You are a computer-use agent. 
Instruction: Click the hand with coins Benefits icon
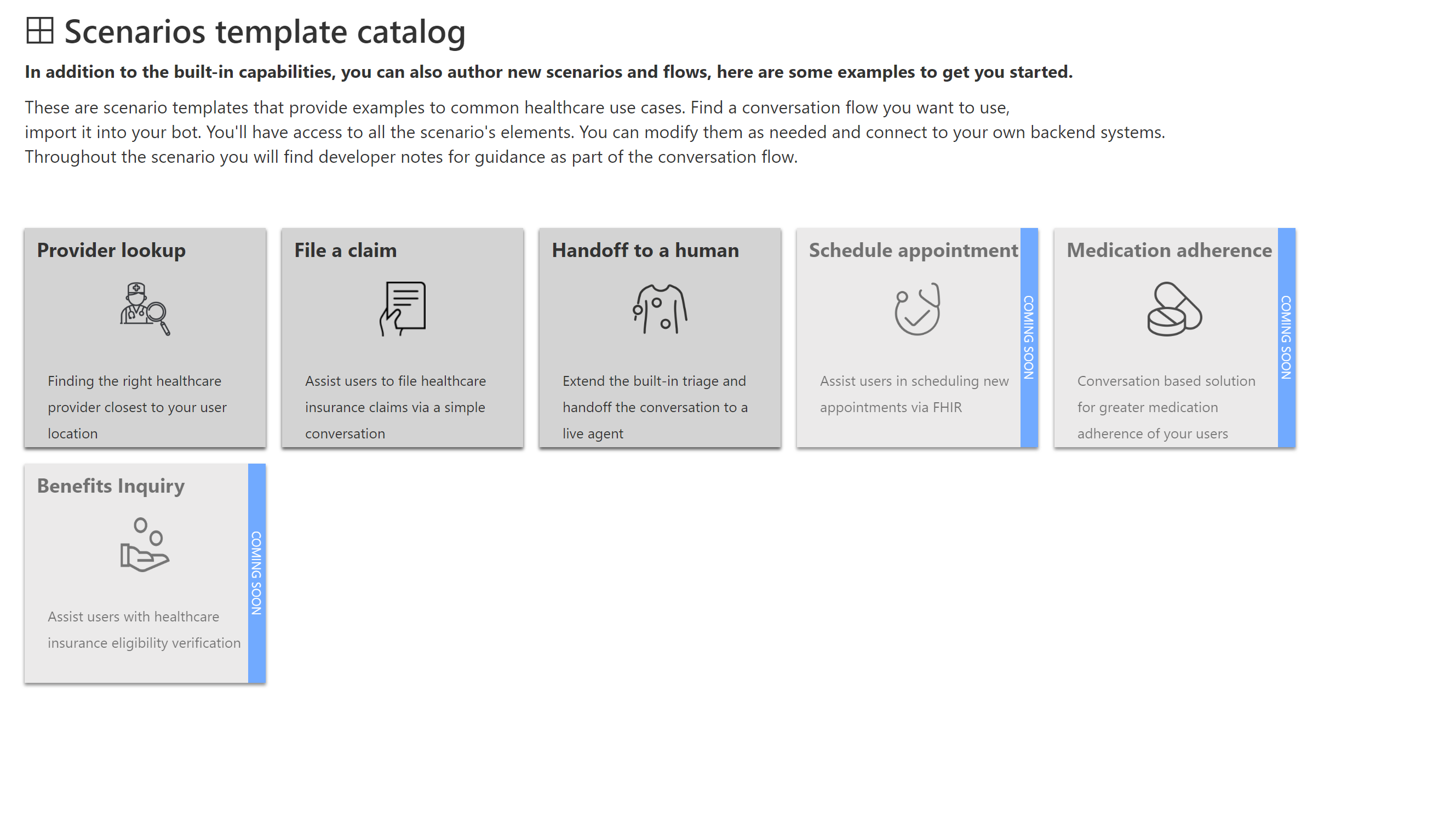click(145, 545)
